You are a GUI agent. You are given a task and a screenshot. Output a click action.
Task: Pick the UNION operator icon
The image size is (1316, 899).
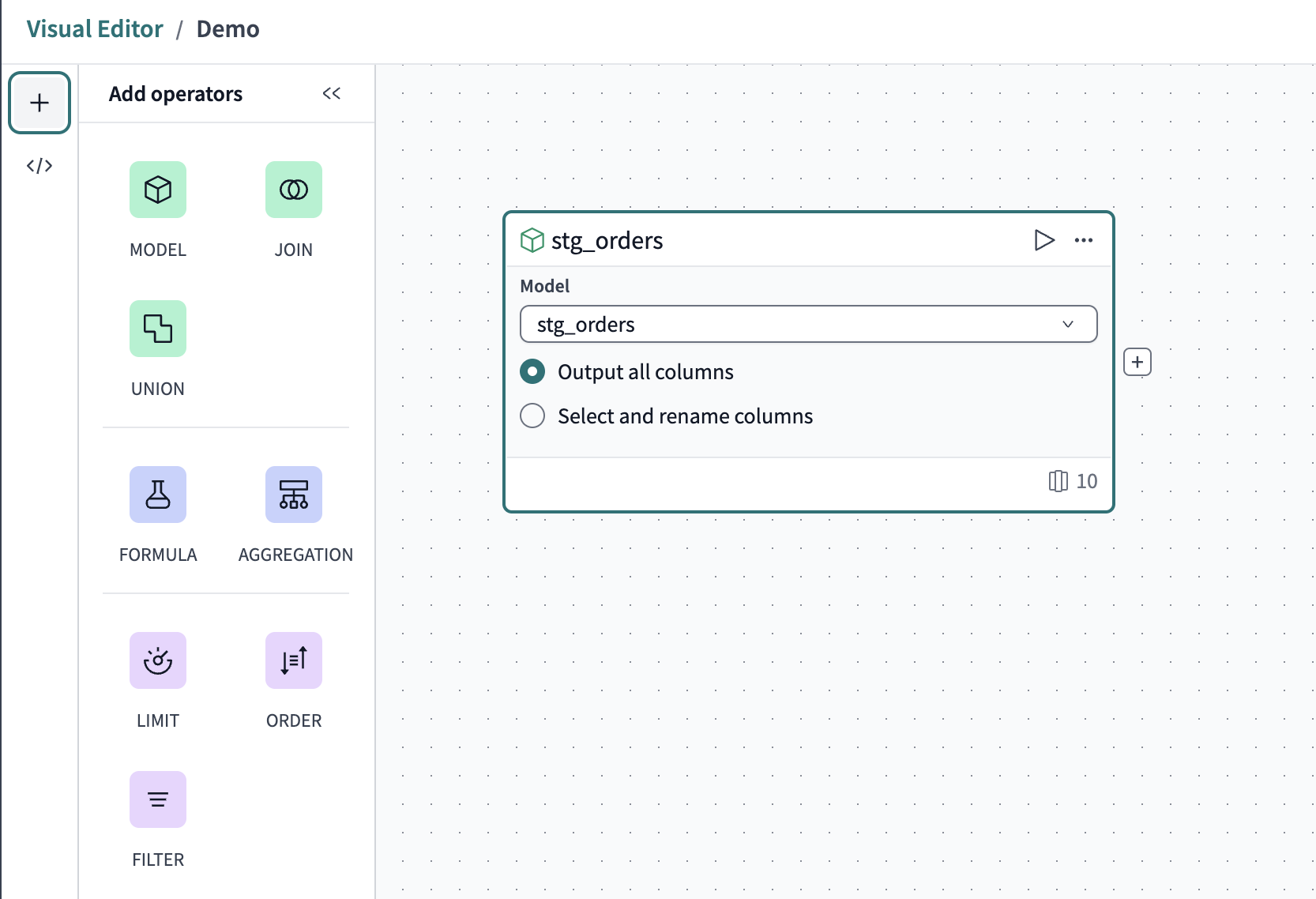click(x=158, y=329)
